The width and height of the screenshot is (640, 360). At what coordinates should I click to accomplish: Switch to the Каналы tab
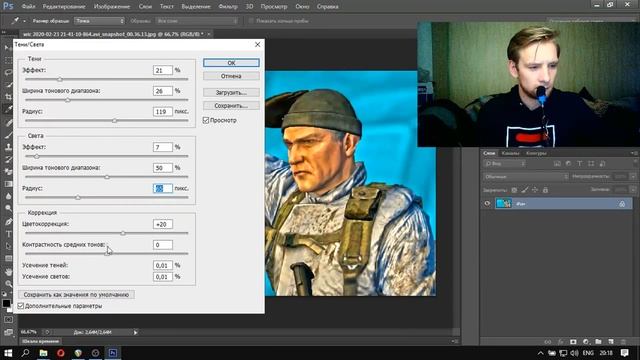511,153
